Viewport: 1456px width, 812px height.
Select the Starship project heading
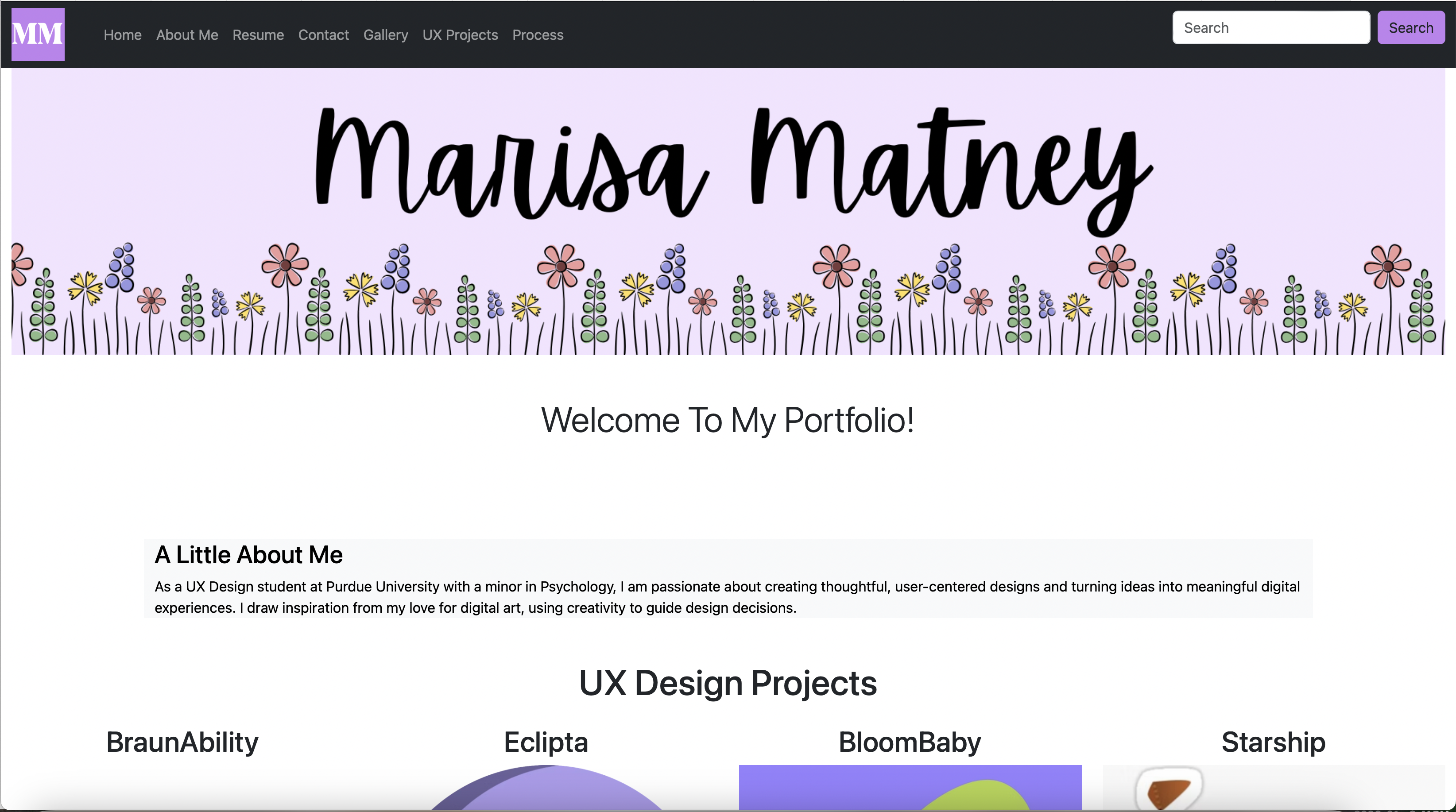pyautogui.click(x=1274, y=742)
